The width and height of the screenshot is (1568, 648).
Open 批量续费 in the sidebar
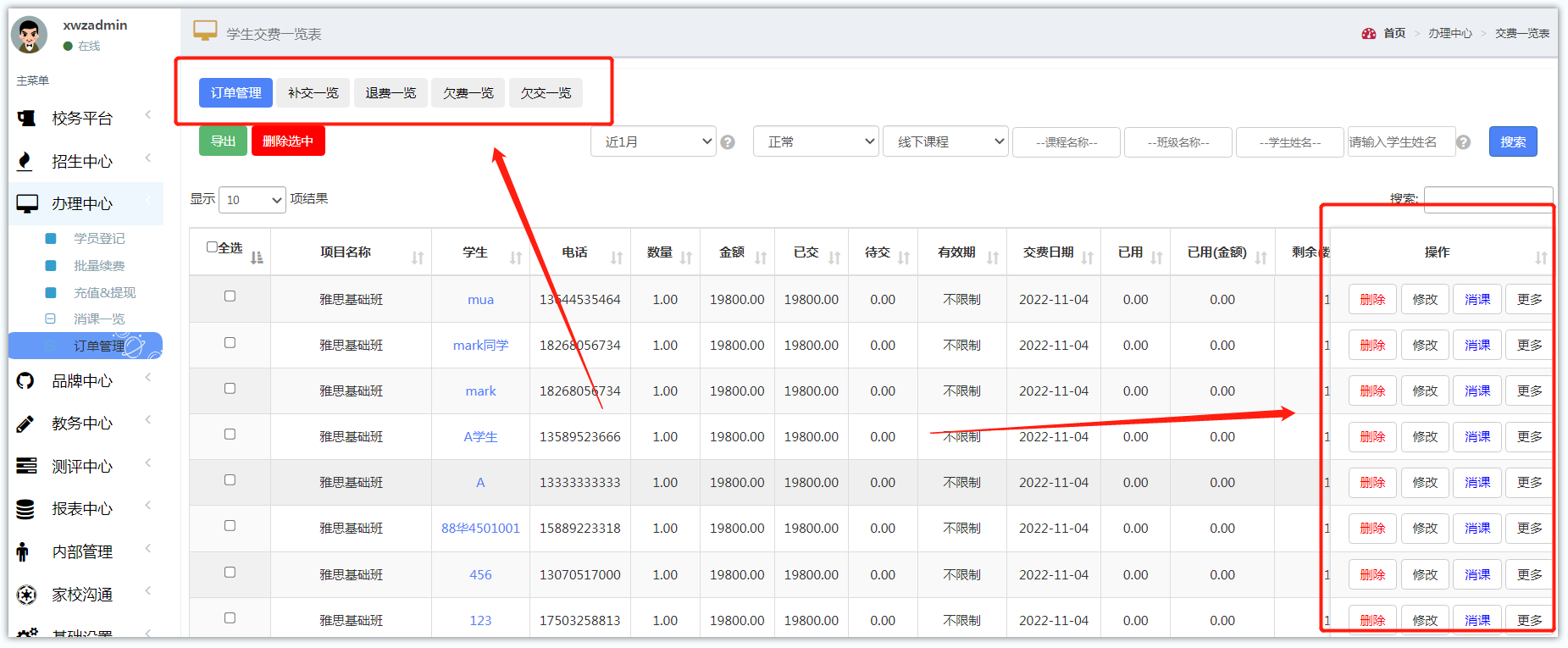(99, 266)
